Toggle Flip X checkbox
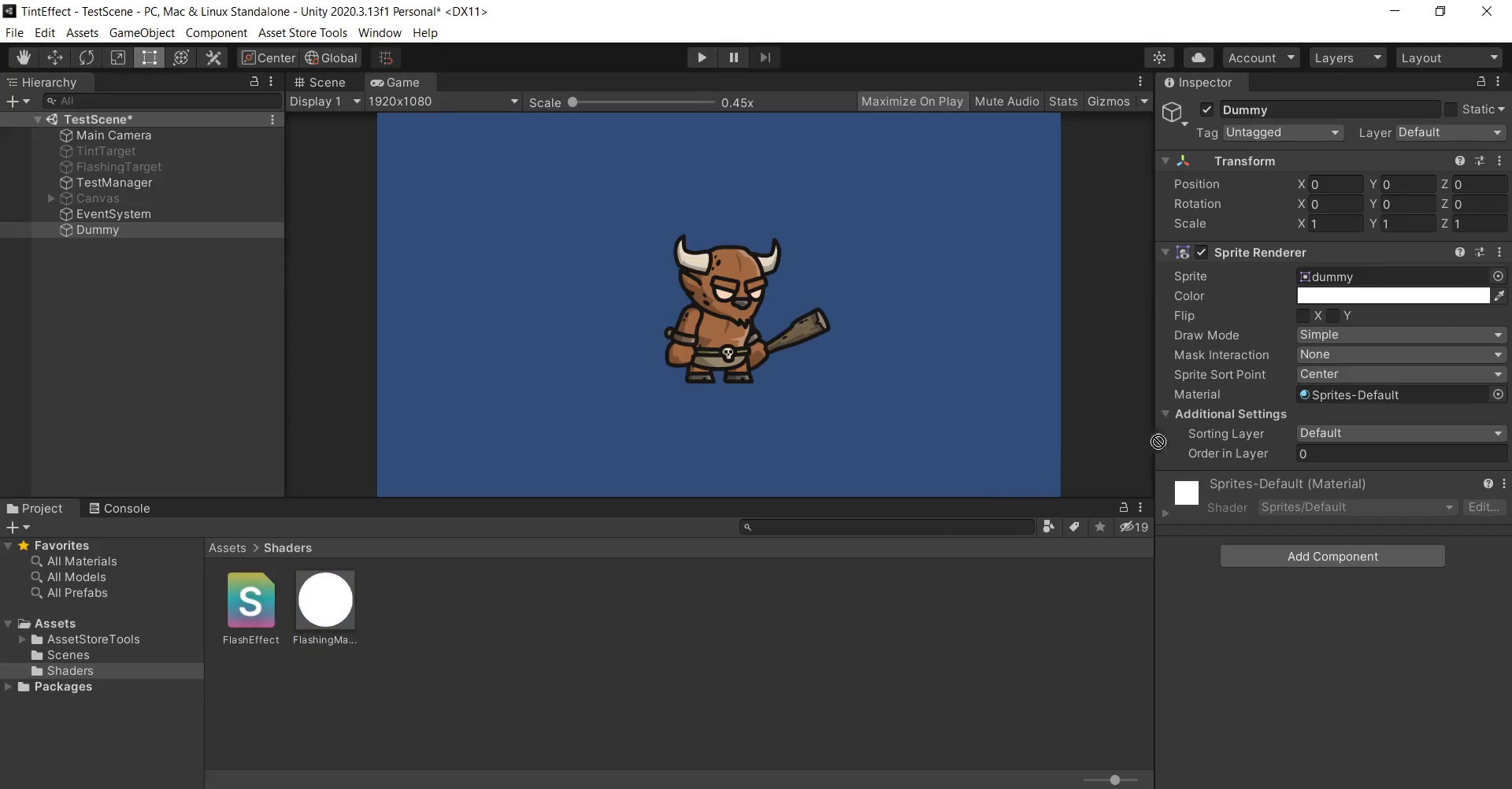The height and width of the screenshot is (789, 1512). click(1303, 316)
